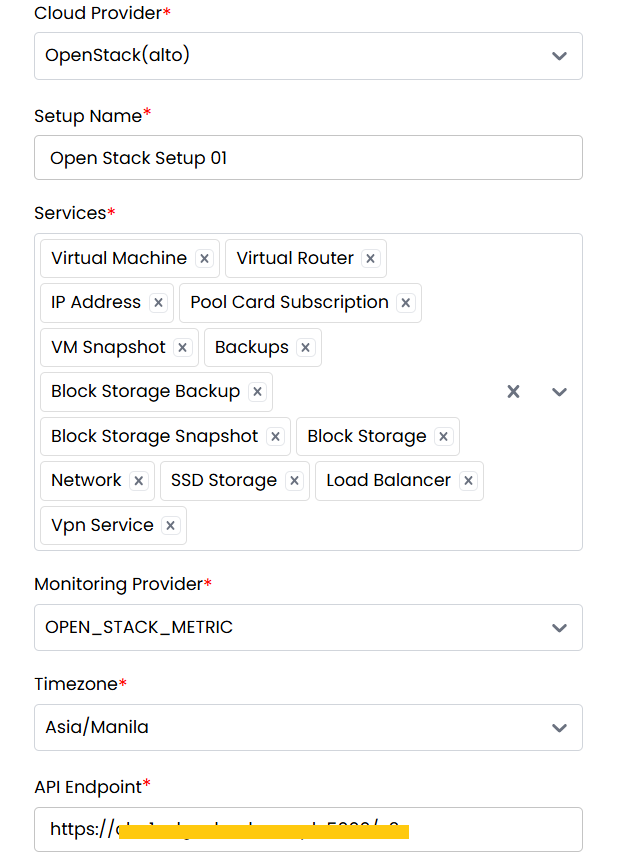Image resolution: width=621 pixels, height=865 pixels.
Task: Remove the Virtual Machine service chip
Action: (x=204, y=258)
